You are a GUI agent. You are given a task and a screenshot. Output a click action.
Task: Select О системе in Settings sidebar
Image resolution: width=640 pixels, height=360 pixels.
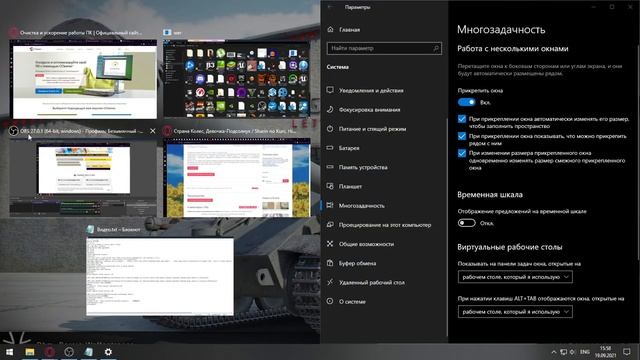pyautogui.click(x=352, y=302)
